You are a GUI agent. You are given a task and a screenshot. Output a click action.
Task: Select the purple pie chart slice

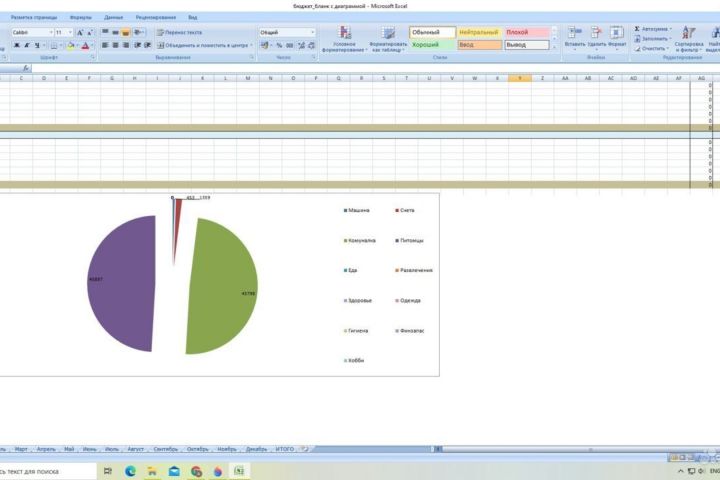[x=122, y=284]
